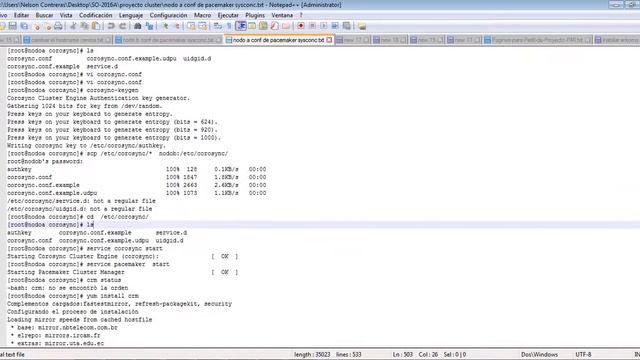Open the Buscar menu
This screenshot has width=640, height=360.
click(x=44, y=15)
